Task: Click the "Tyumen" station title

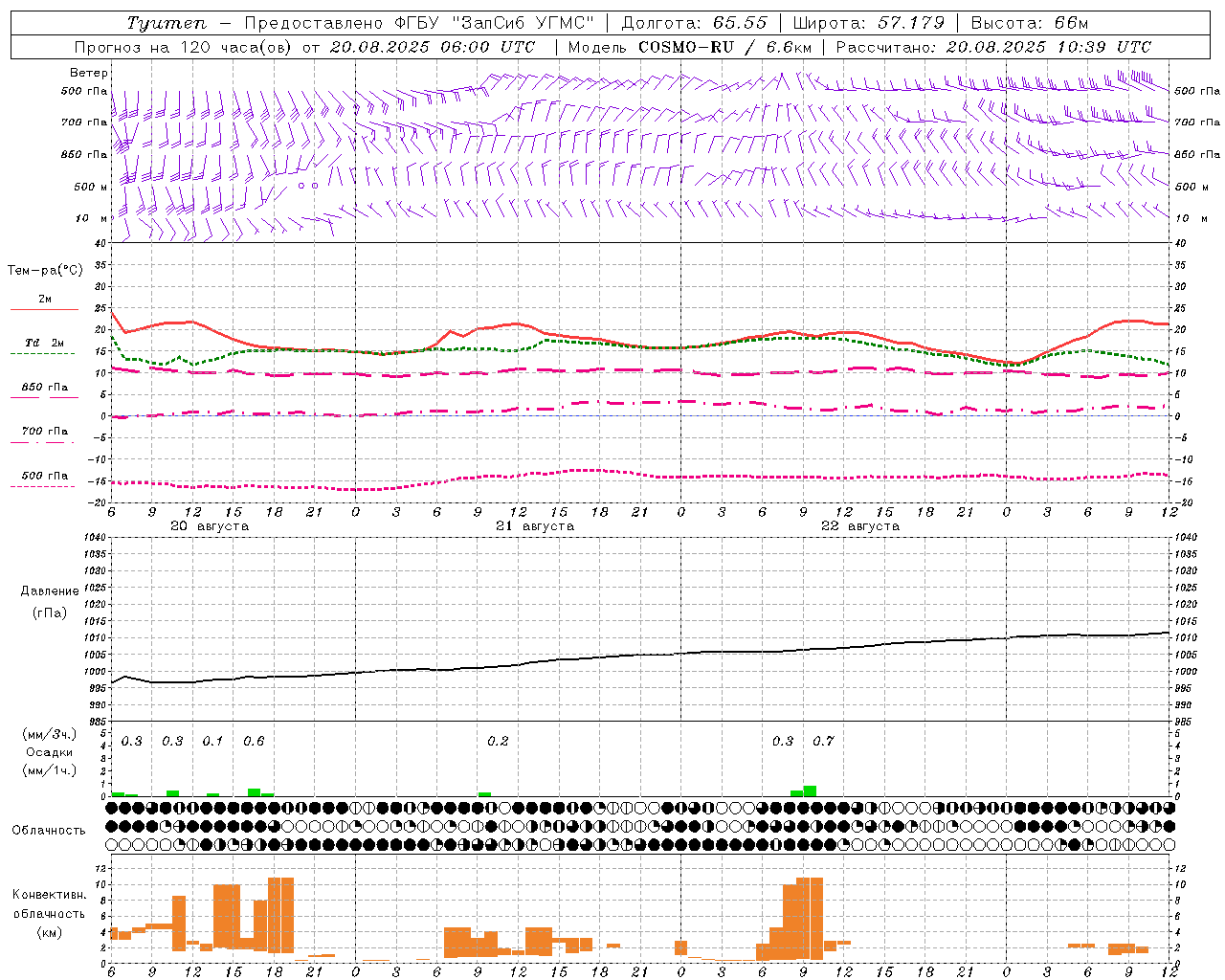Action: (x=166, y=23)
